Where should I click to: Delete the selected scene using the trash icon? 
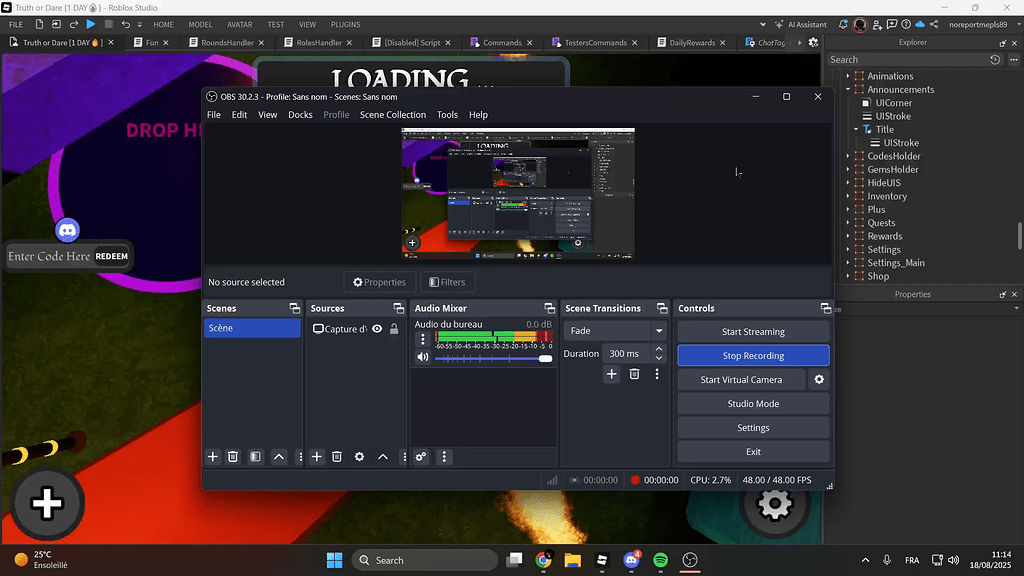click(x=233, y=457)
